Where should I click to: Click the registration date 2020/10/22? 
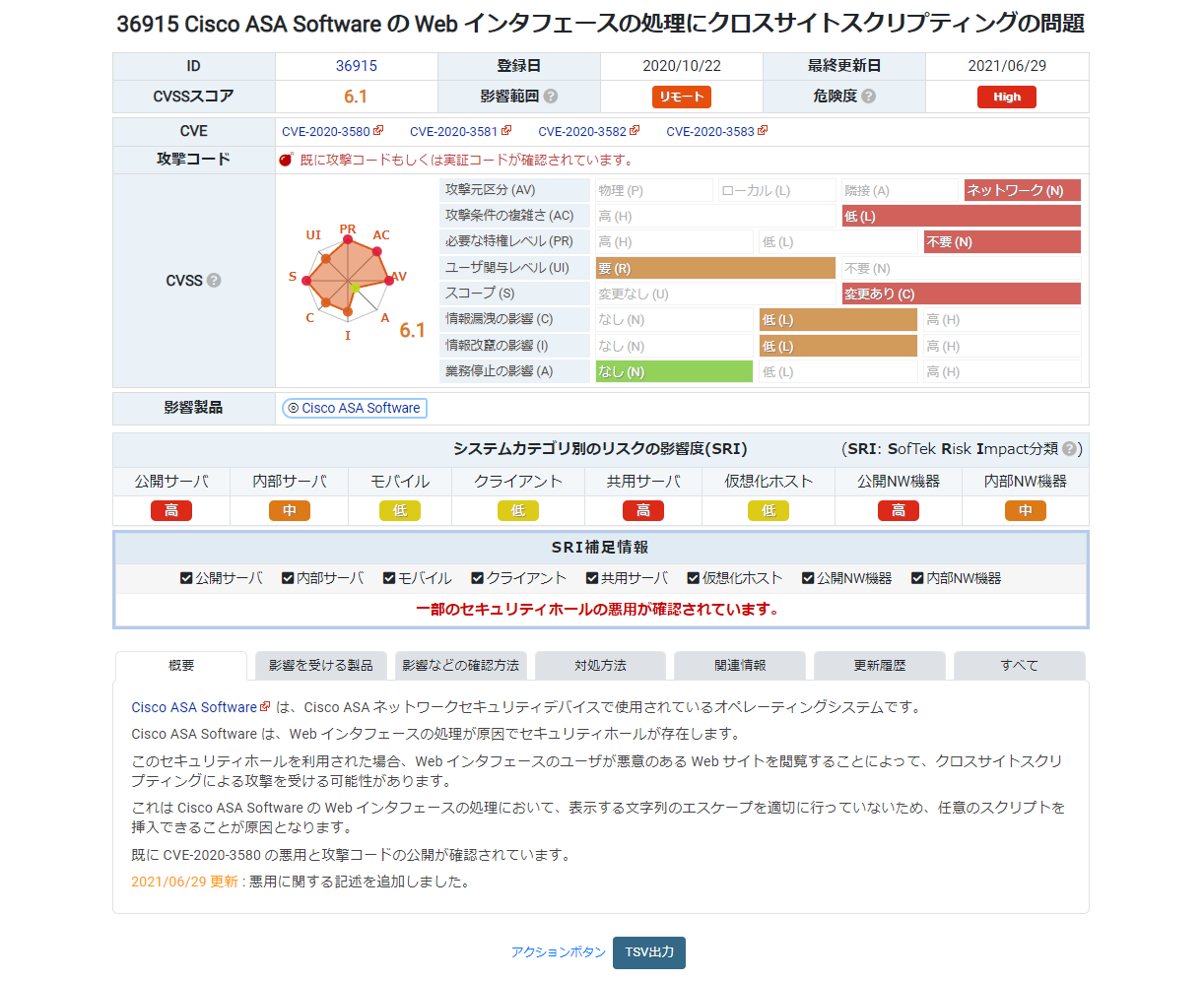(682, 66)
